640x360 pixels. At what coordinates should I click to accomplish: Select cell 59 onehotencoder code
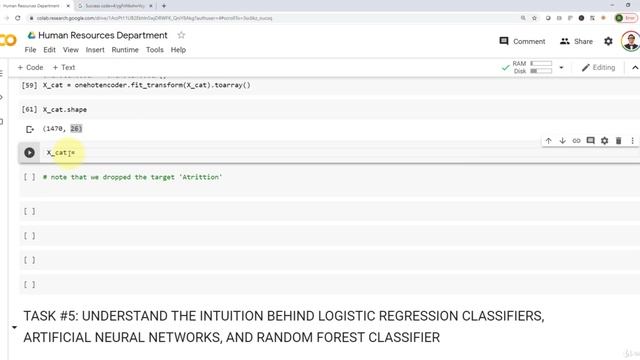pyautogui.click(x=147, y=85)
